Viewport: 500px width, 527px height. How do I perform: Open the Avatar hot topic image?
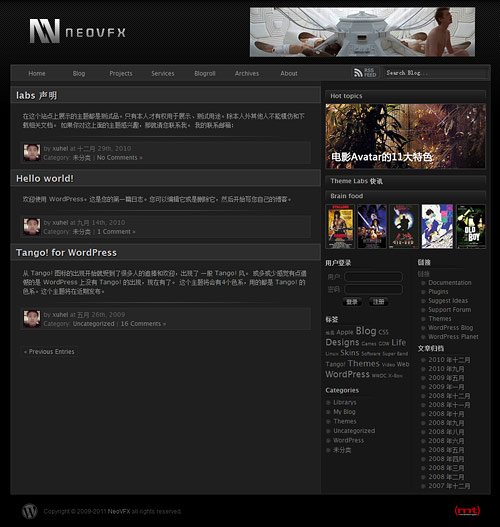pyautogui.click(x=405, y=136)
